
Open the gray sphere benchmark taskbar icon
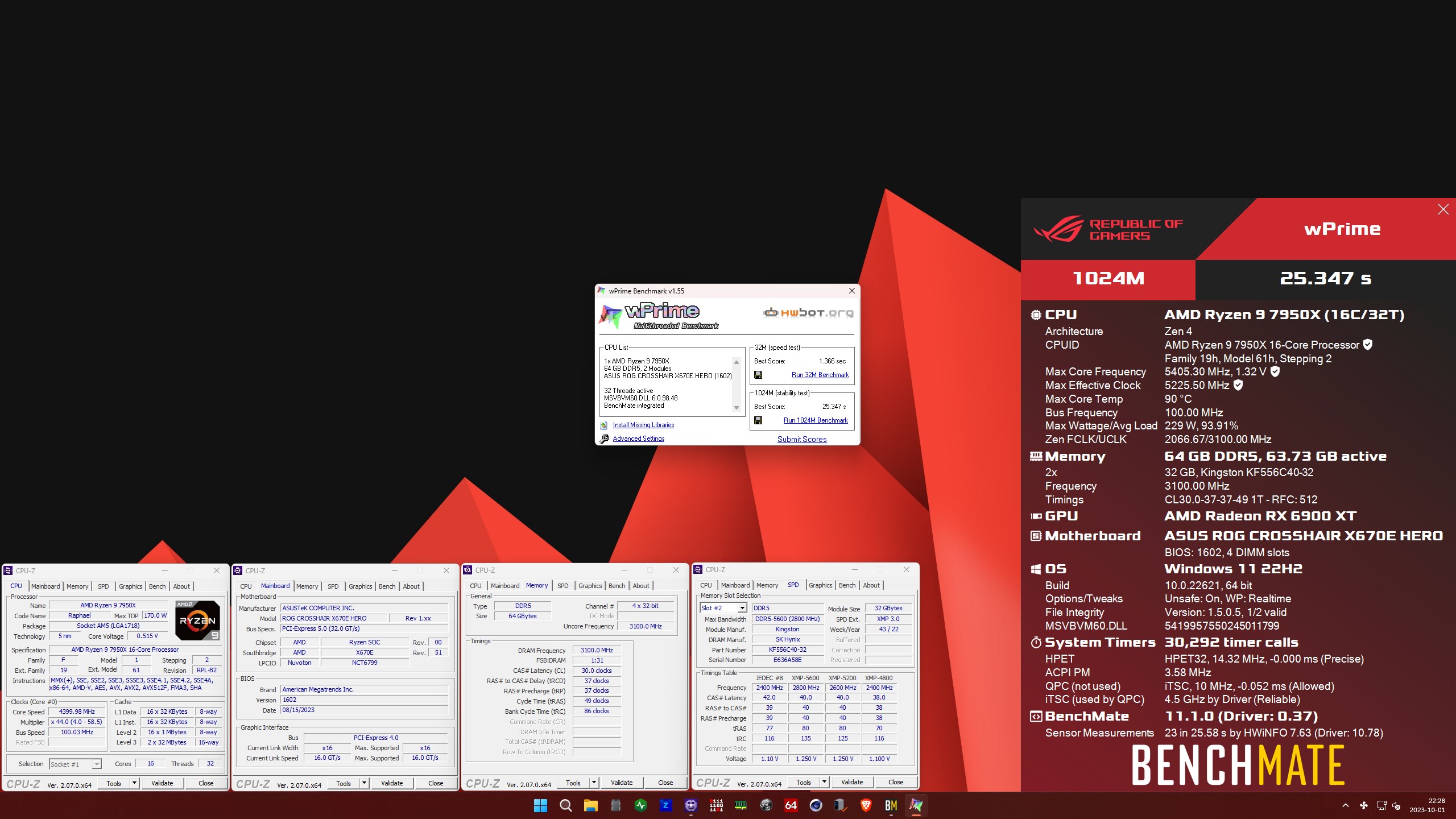(766, 805)
